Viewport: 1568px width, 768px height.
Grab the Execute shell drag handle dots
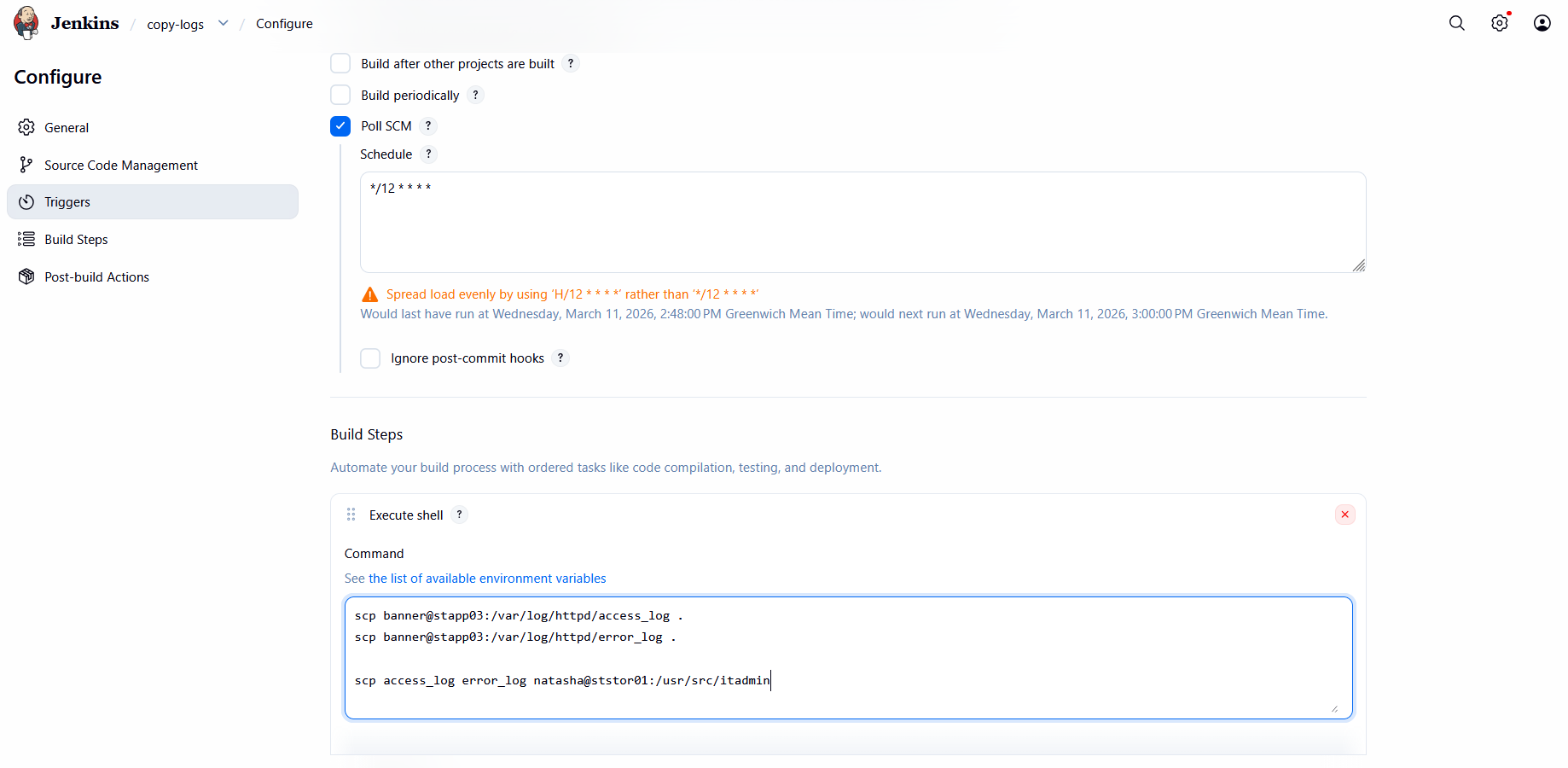[x=351, y=515]
